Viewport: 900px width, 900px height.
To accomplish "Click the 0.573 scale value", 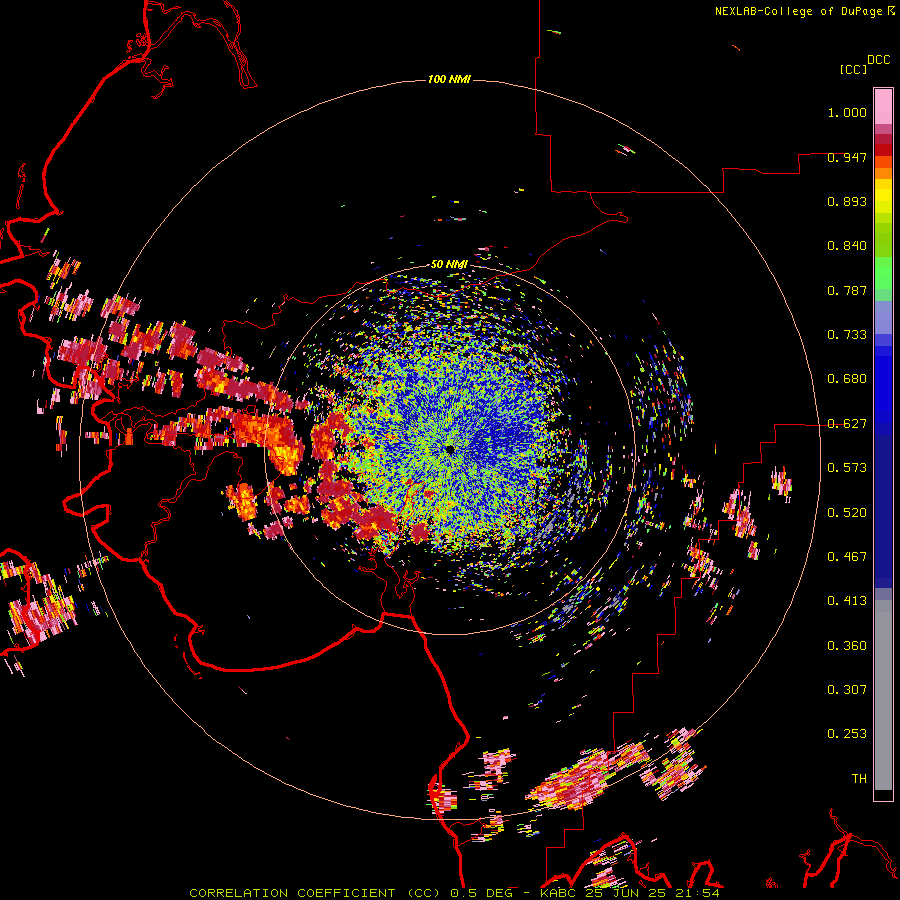I will 847,468.
